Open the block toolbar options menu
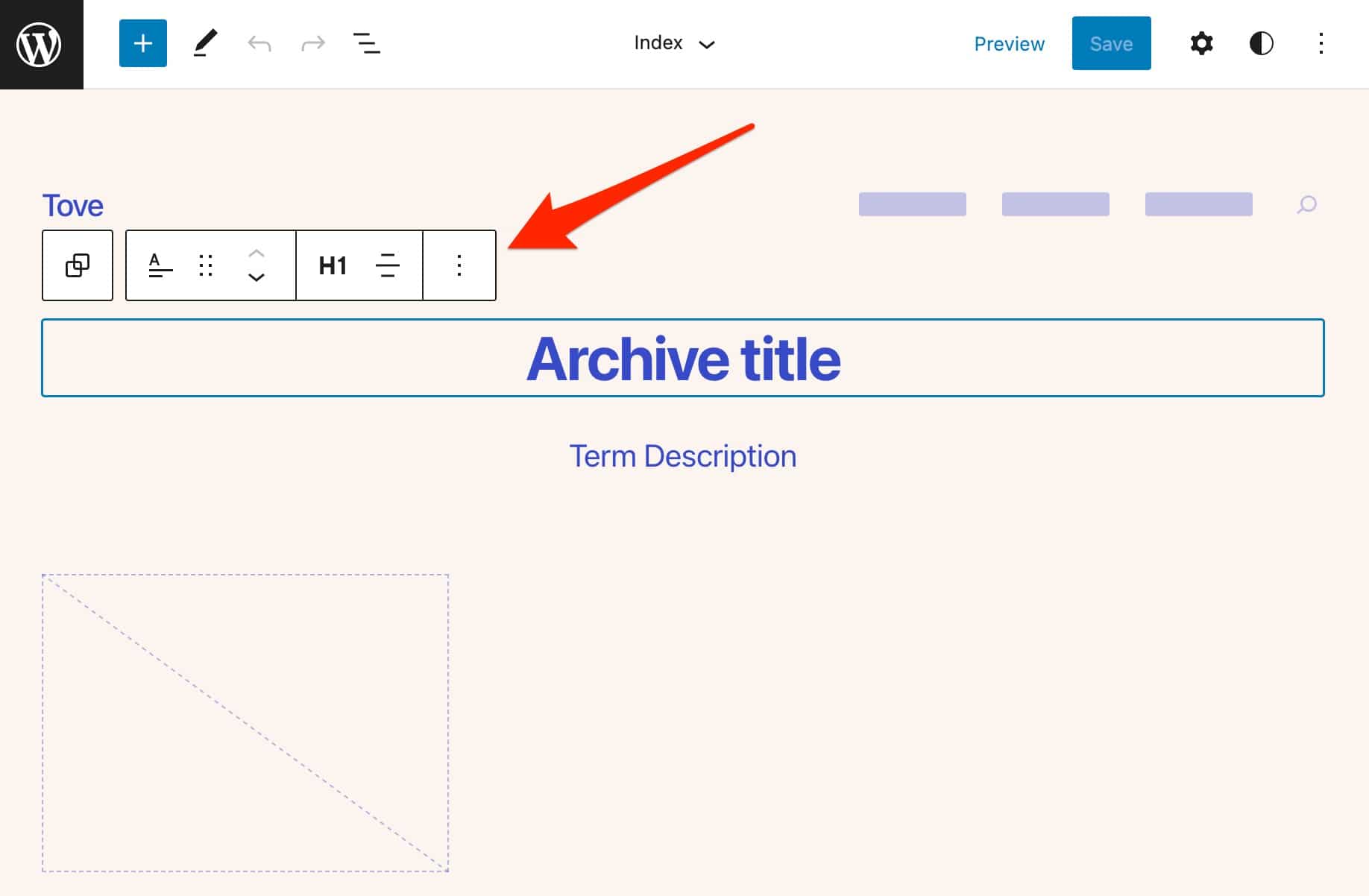 [x=459, y=265]
